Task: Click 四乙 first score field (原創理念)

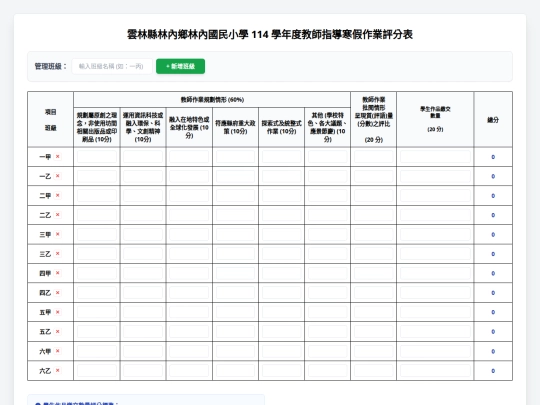Action: point(97,293)
